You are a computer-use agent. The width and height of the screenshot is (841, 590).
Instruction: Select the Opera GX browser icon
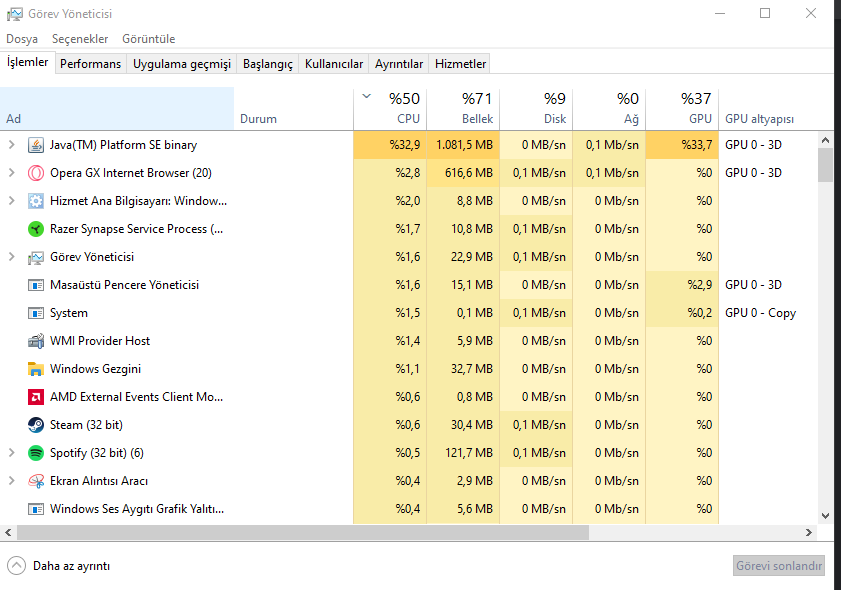pyautogui.click(x=36, y=173)
